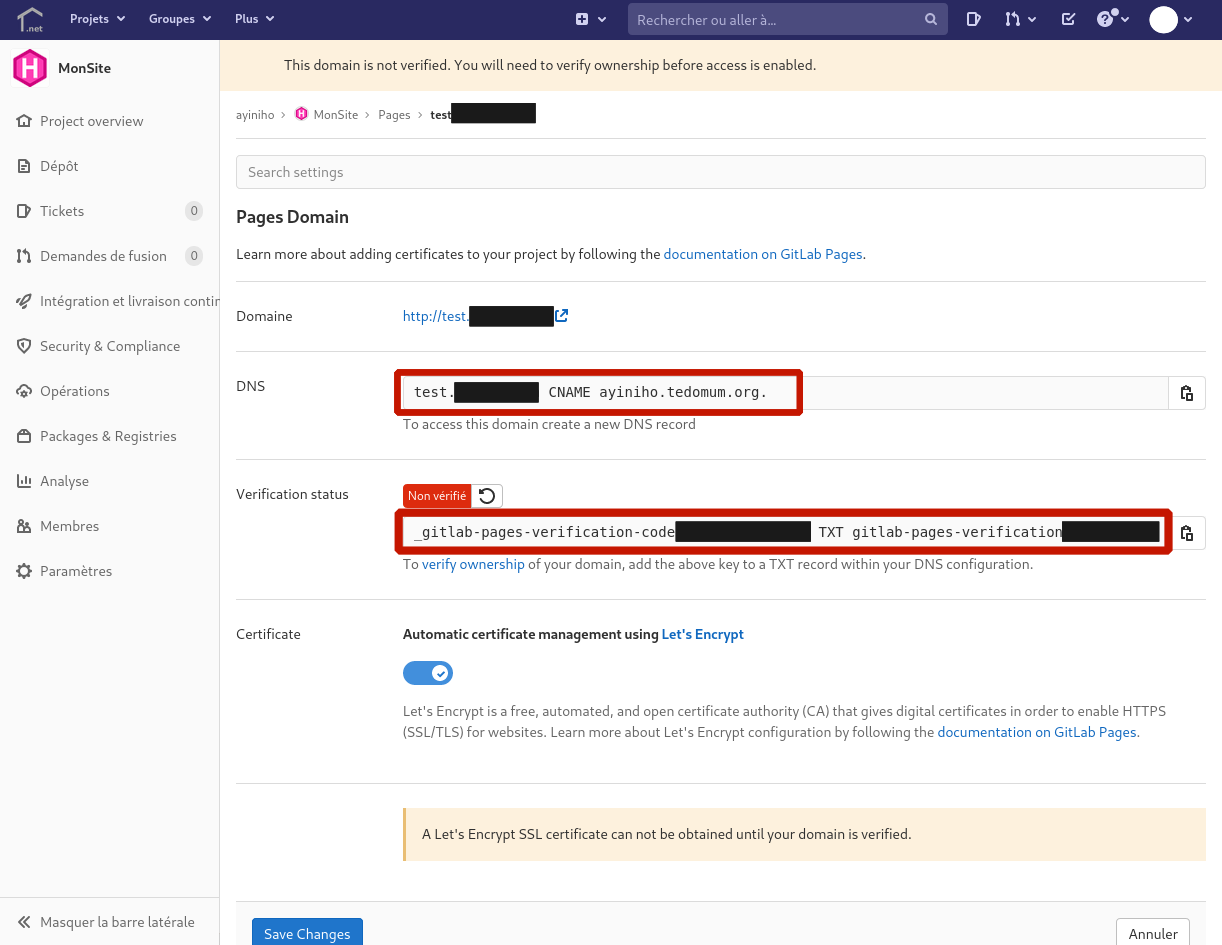Open the Groupes dropdown menu
Screen dimensions: 1222x945
coord(180,19)
